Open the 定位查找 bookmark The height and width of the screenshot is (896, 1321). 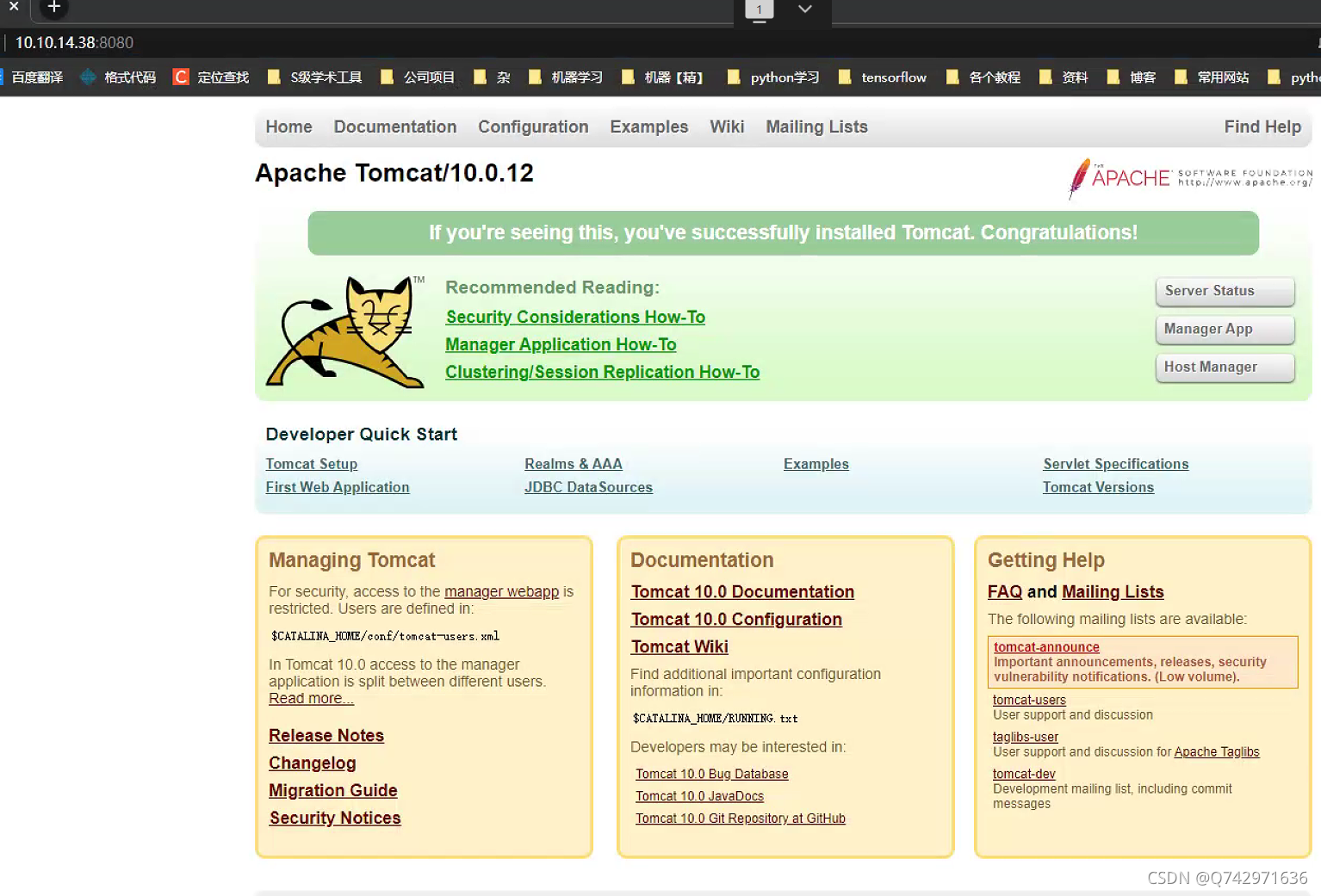(211, 77)
